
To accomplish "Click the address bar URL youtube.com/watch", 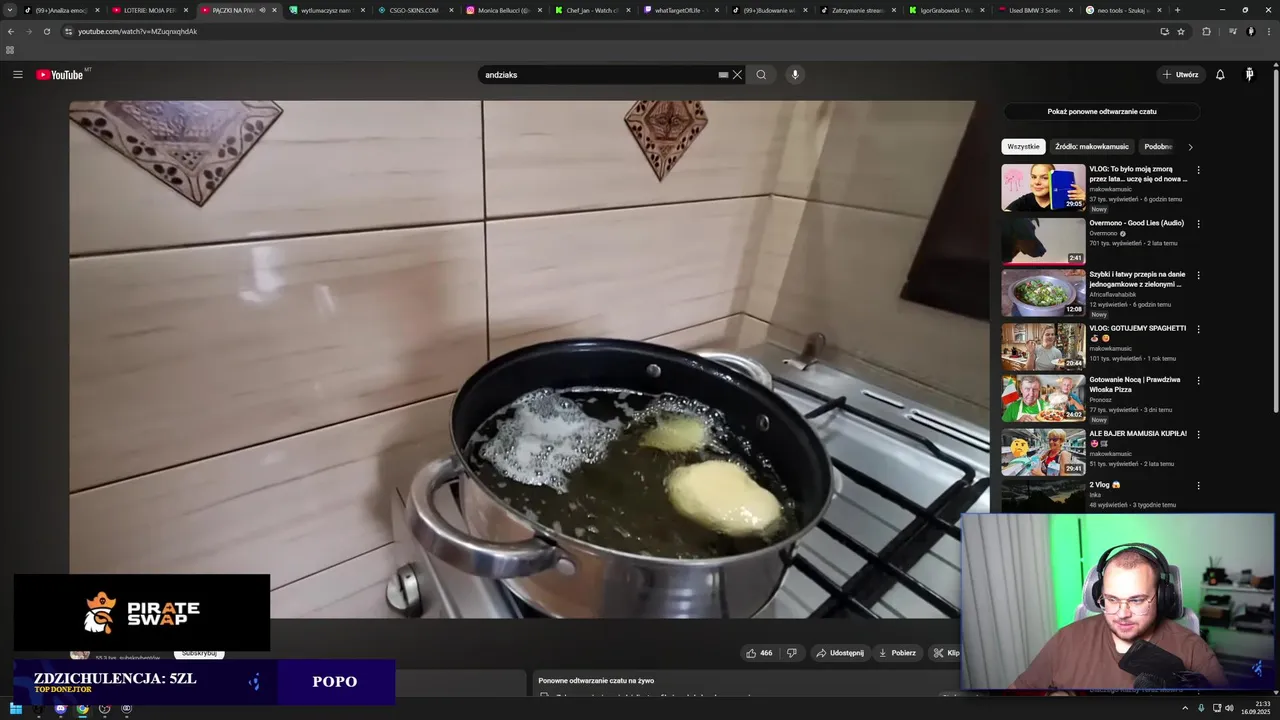I will pos(138,31).
